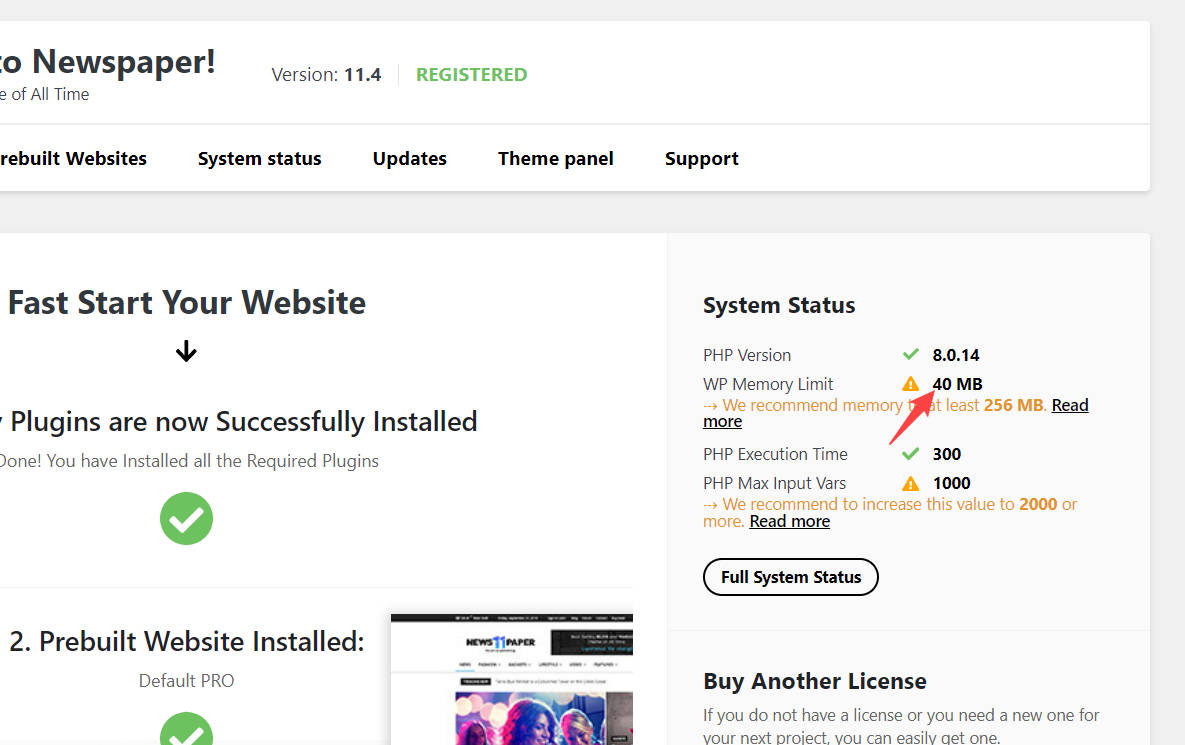Select the 40 MB memory limit value
The image size is (1185, 745).
(x=958, y=384)
